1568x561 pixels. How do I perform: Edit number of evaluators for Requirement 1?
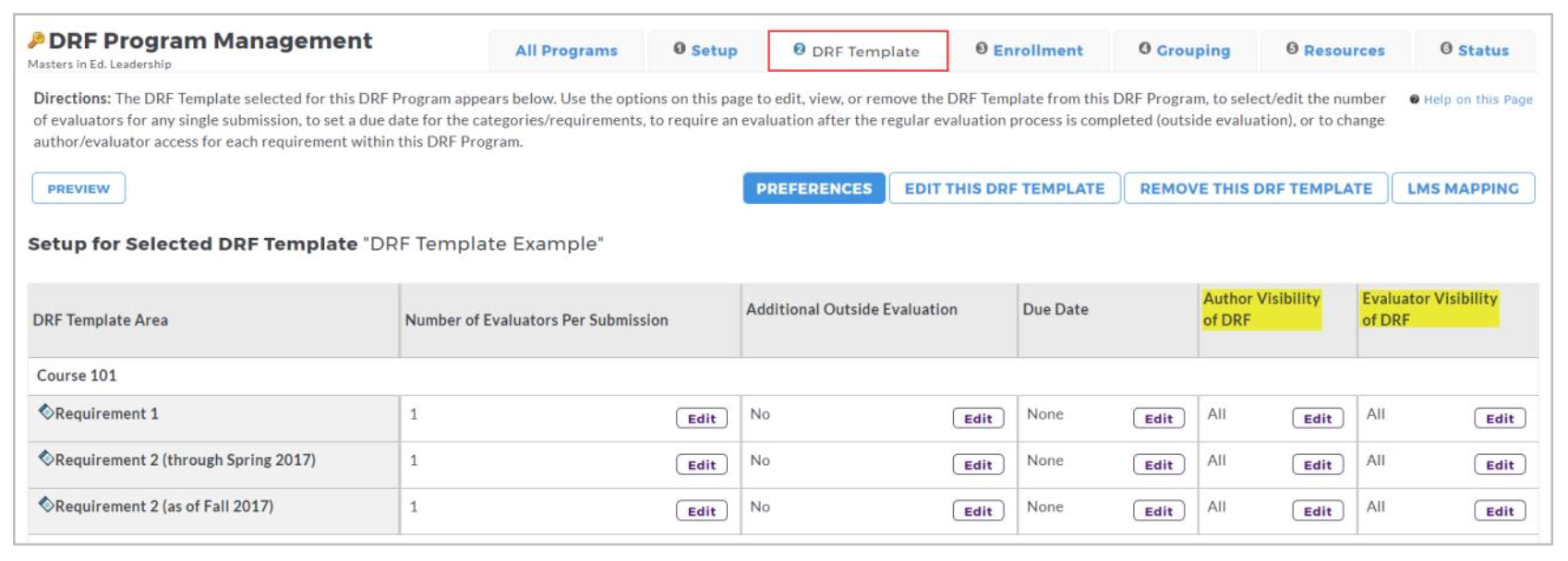[702, 418]
